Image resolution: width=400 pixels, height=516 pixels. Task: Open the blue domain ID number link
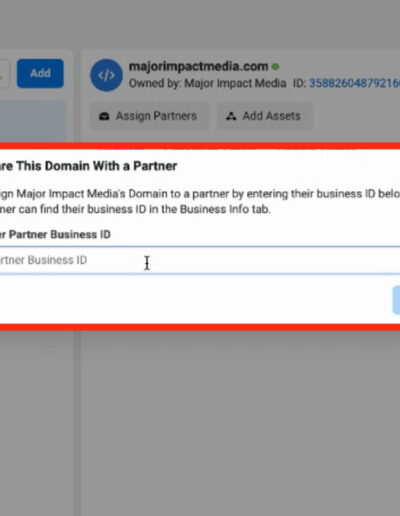point(354,83)
